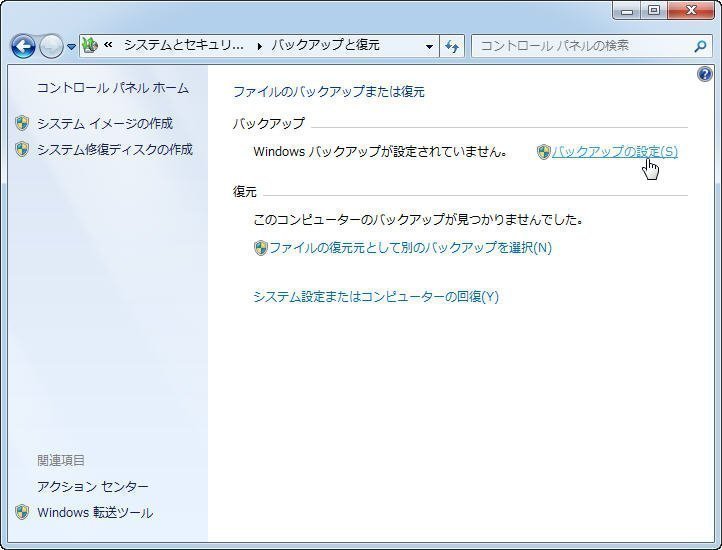Minimize the window
722x550 pixels.
(x=627, y=11)
